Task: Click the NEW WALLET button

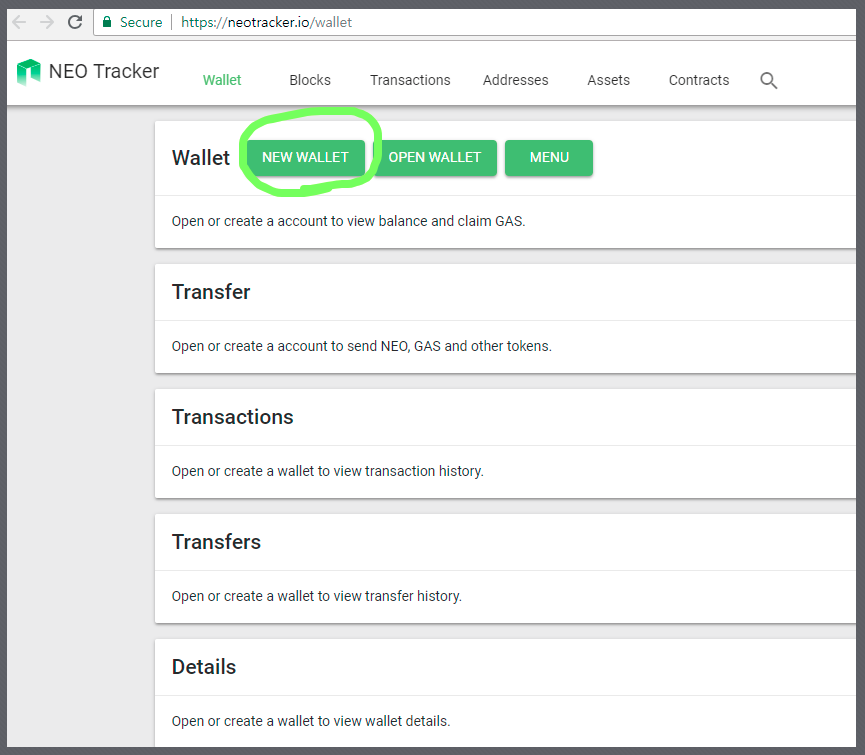Action: [306, 158]
